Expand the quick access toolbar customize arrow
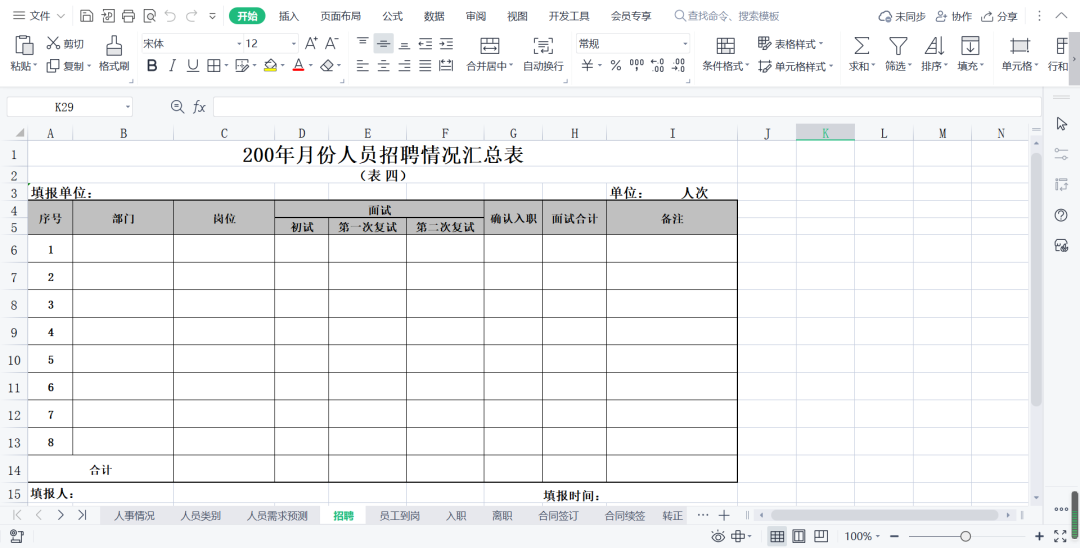 pyautogui.click(x=212, y=16)
